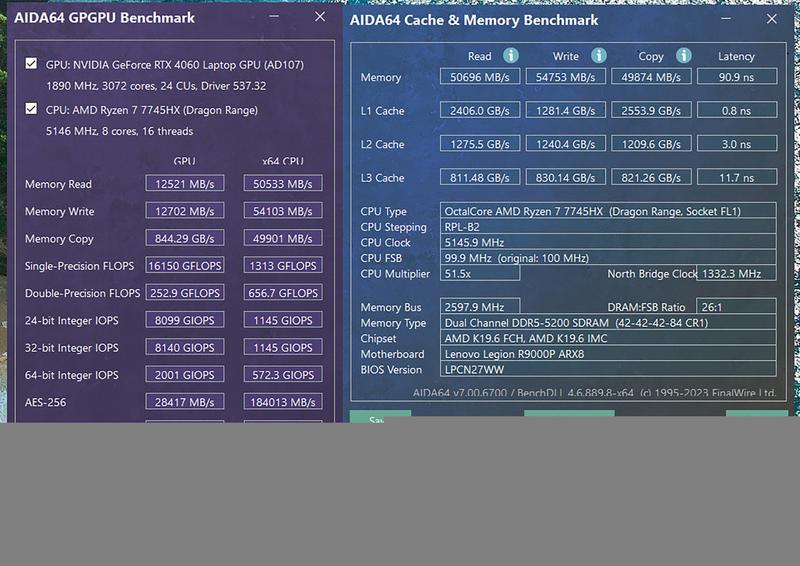Screen dimensions: 800x566
Task: Select the Memory Latency value 90.9 ns
Action: point(737,77)
